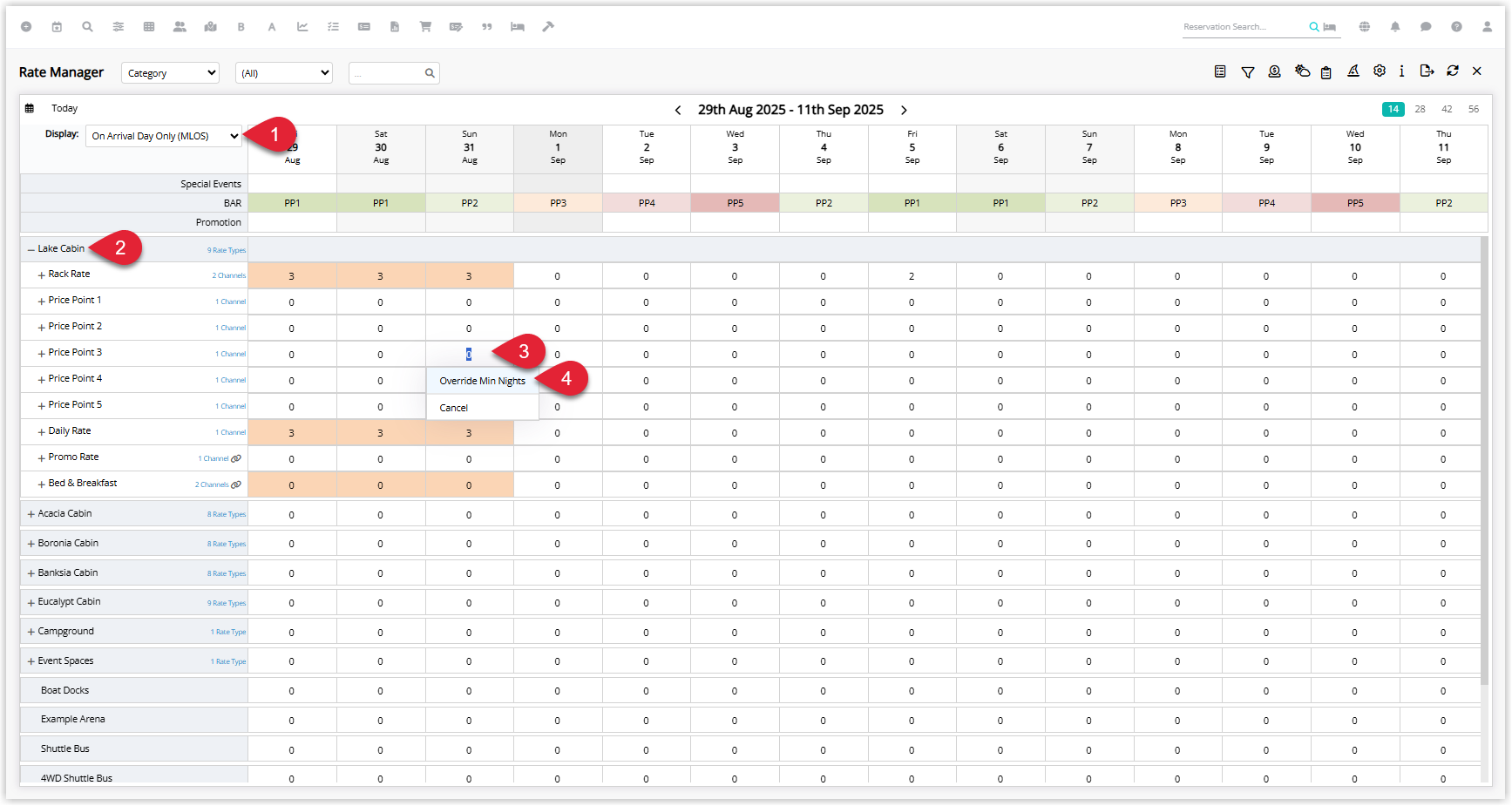Image resolution: width=1512 pixels, height=806 pixels.
Task: Open the table grid icon in top toolbar
Action: click(149, 27)
